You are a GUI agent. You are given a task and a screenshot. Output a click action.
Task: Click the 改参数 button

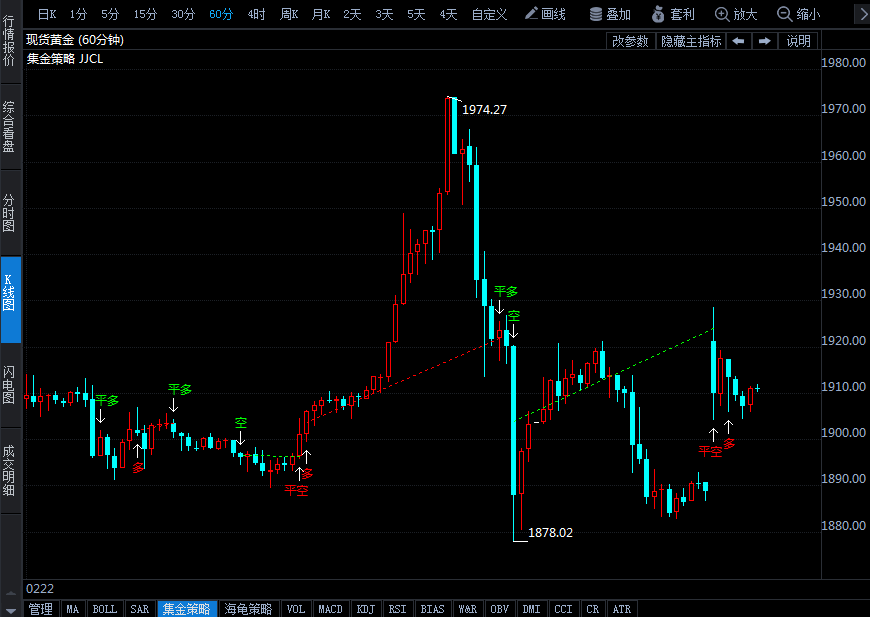pyautogui.click(x=630, y=41)
